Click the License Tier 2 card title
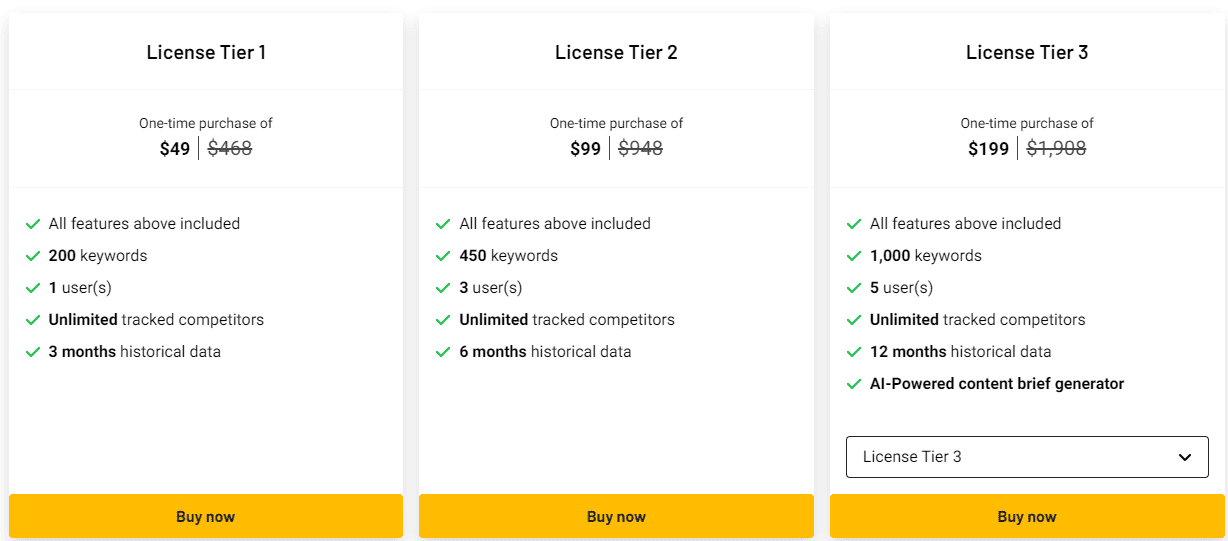This screenshot has height=541, width=1228. pyautogui.click(x=616, y=52)
